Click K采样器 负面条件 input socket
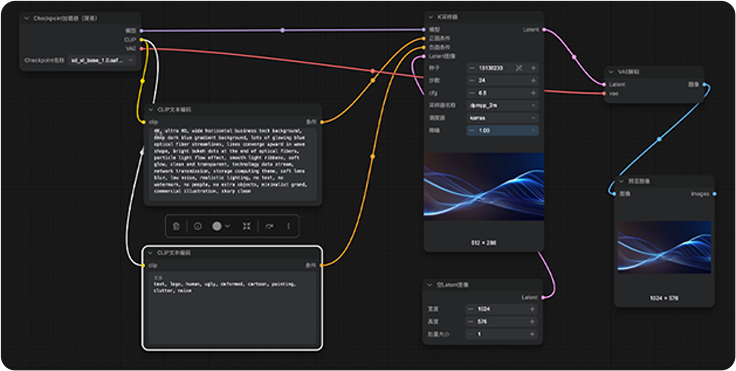This screenshot has height=371, width=736. coord(424,47)
